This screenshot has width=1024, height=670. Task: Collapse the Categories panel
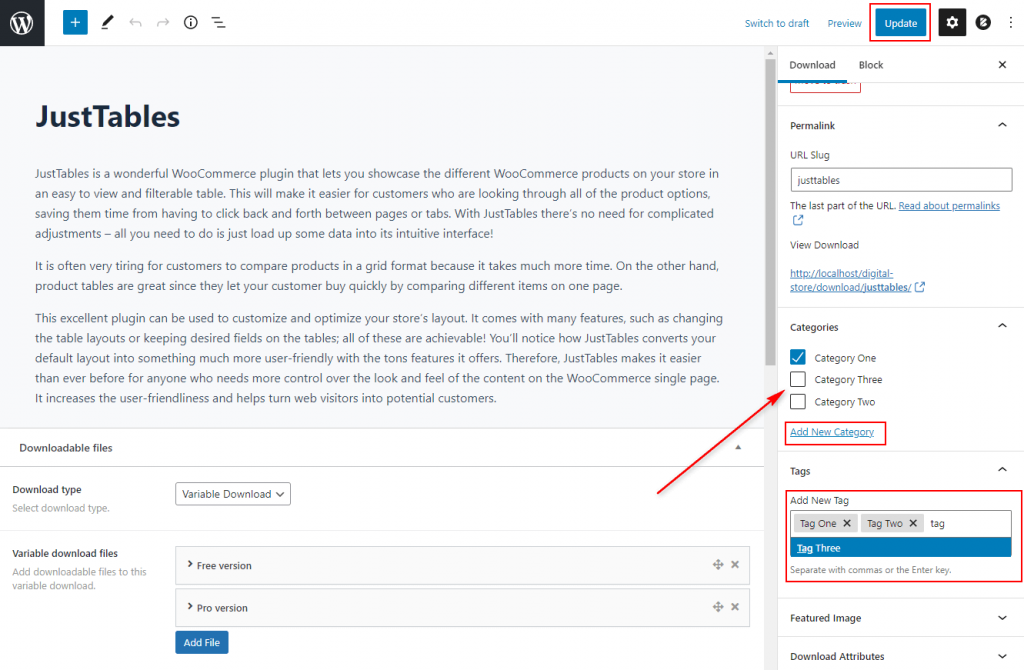pyautogui.click(x=1002, y=326)
